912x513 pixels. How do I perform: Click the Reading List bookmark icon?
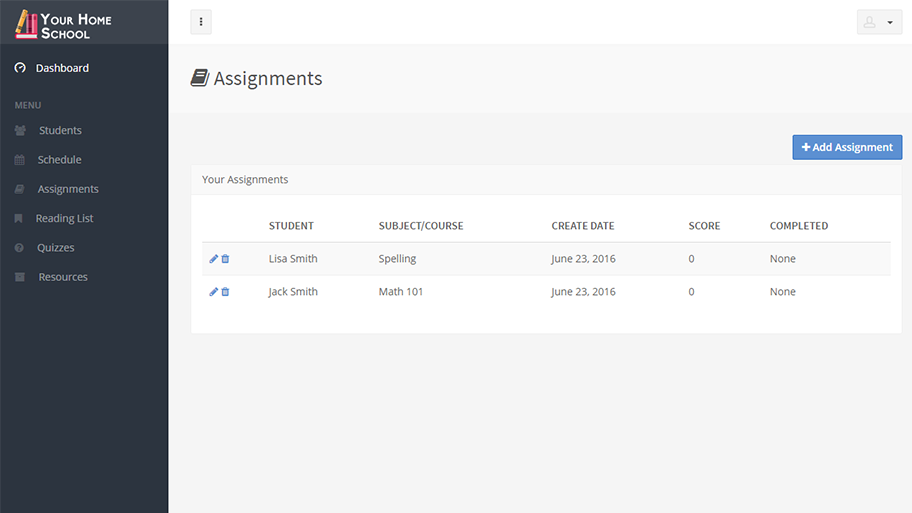tap(19, 218)
